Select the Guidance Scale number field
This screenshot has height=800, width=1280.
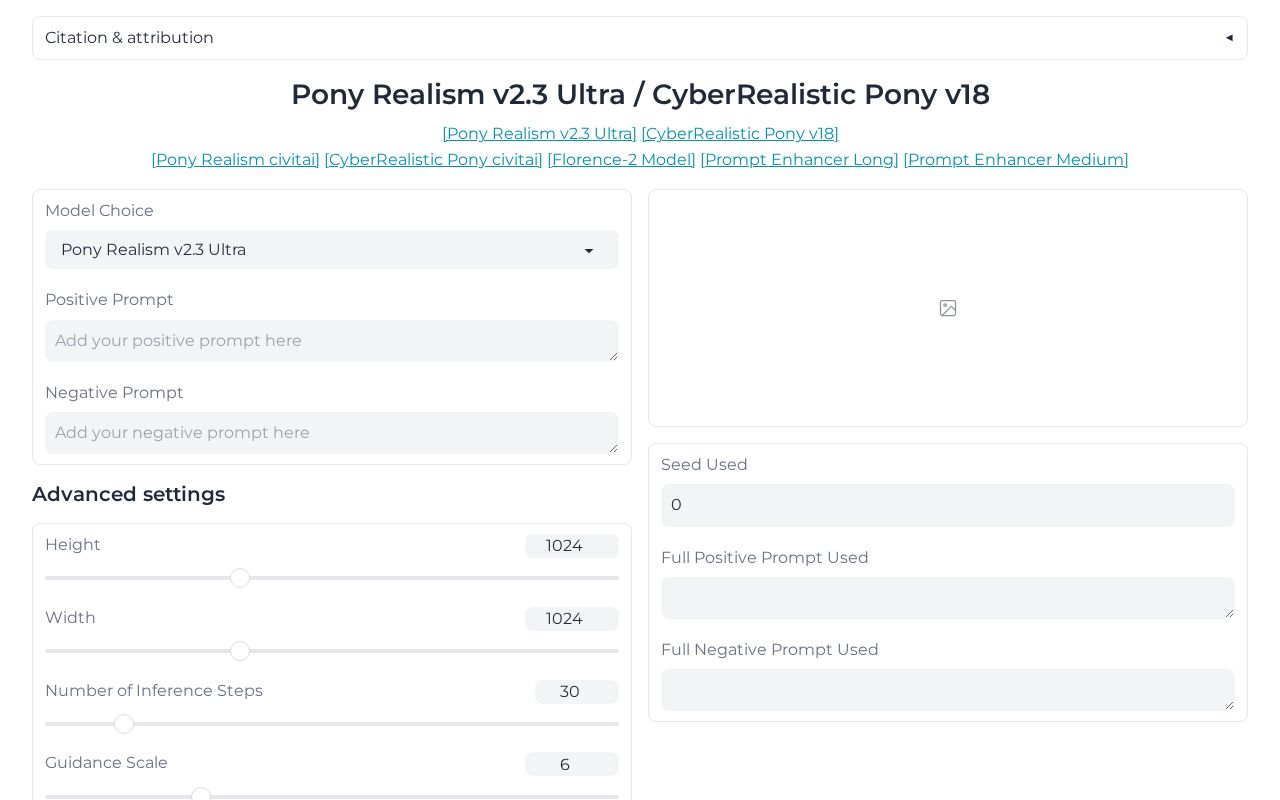click(x=572, y=764)
